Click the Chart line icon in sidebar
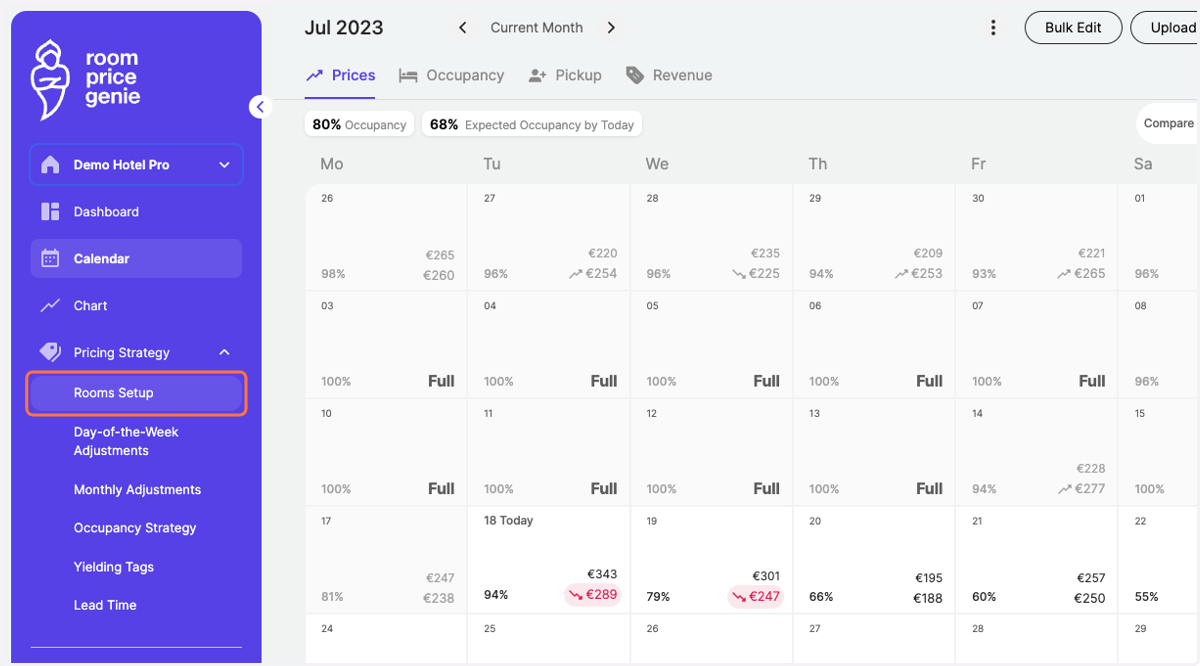1200x666 pixels. [50, 306]
